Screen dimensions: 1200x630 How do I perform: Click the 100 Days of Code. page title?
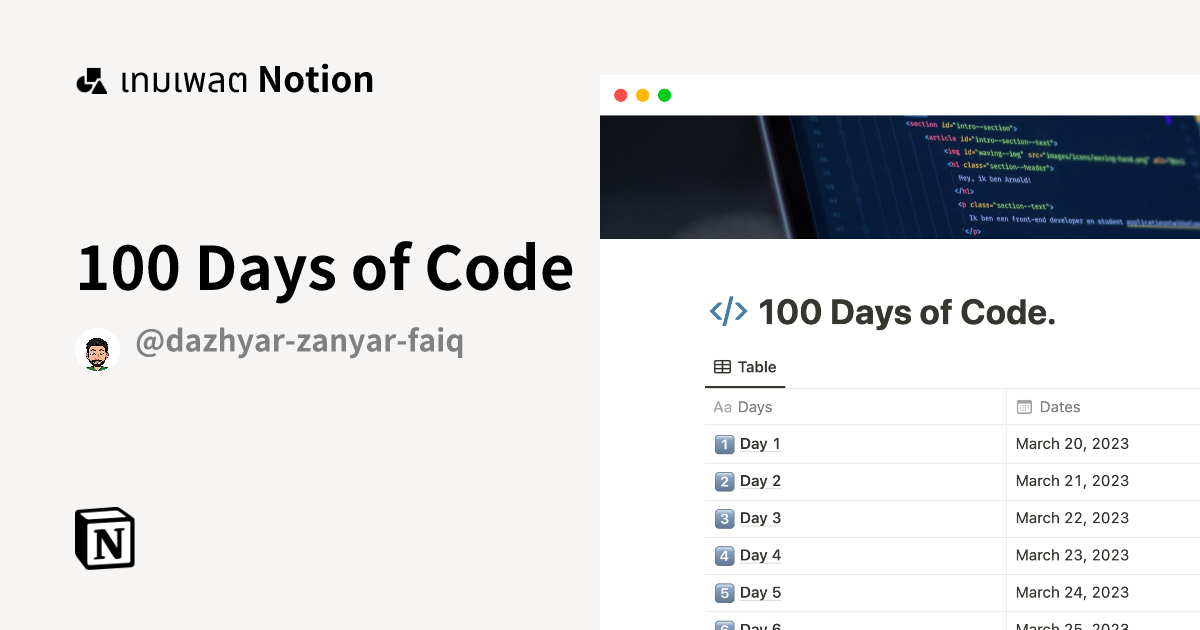coord(907,313)
